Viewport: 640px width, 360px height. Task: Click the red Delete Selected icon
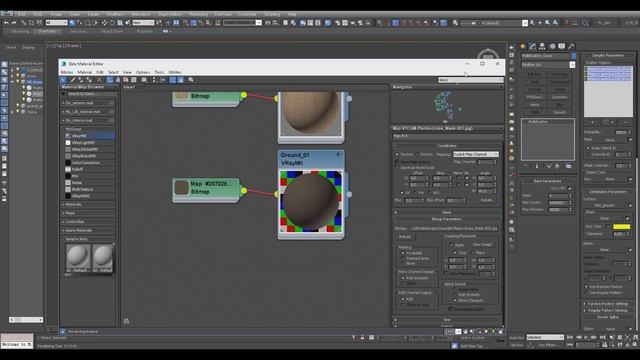(99, 80)
